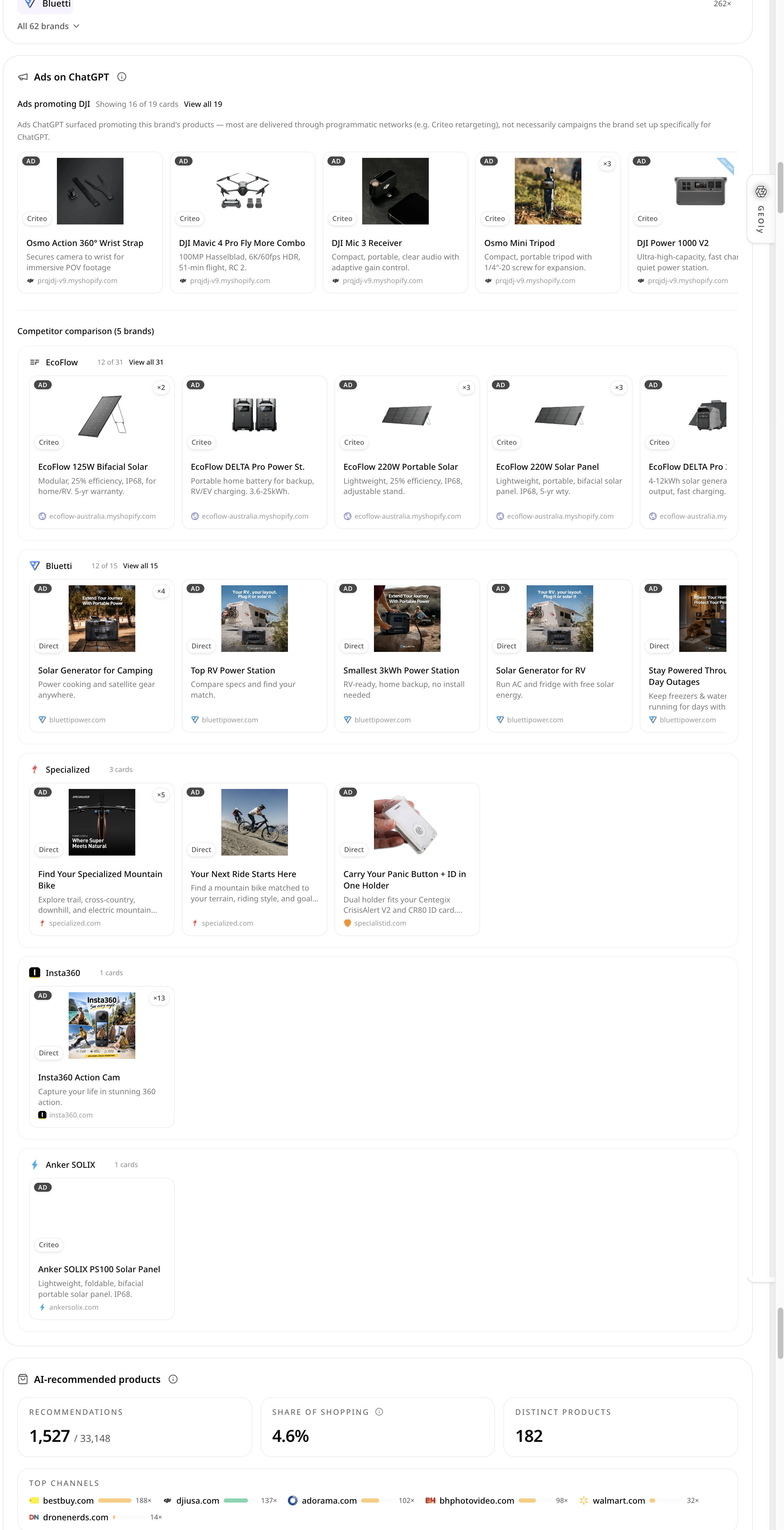Click the 182 distinct products value
Image resolution: width=784 pixels, height=1530 pixels.
pyautogui.click(x=529, y=1437)
